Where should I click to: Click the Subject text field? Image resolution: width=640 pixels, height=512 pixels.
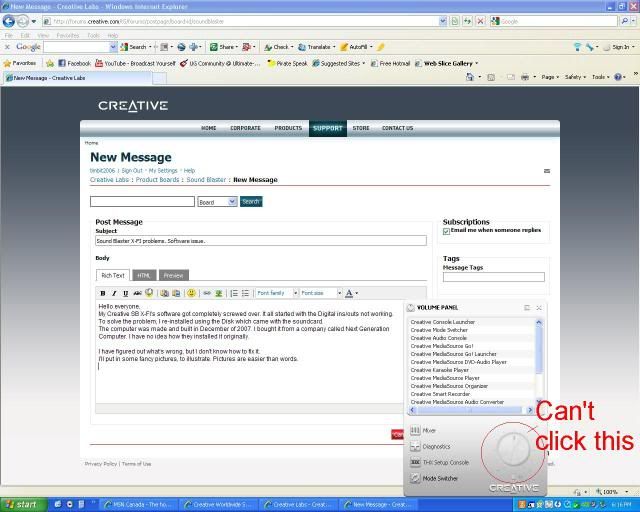click(261, 241)
